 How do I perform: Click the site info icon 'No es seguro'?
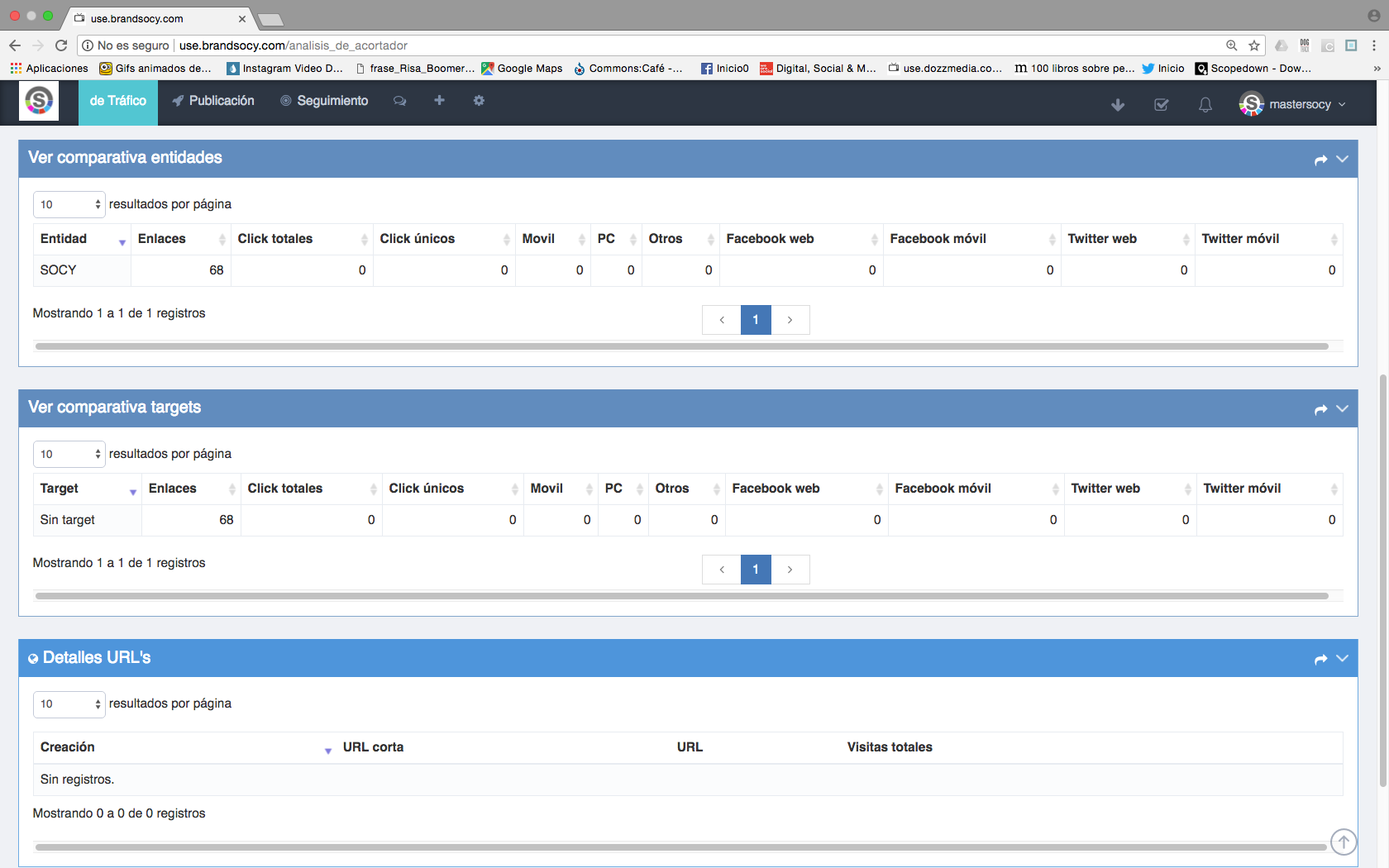tap(87, 45)
